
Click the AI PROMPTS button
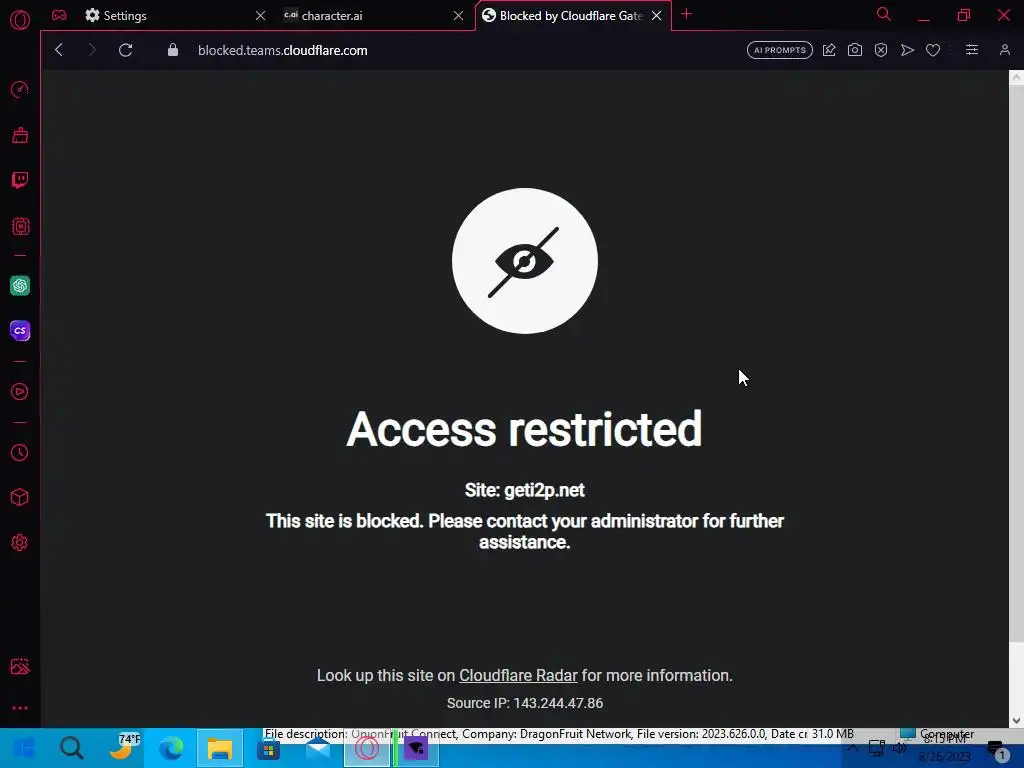(780, 50)
